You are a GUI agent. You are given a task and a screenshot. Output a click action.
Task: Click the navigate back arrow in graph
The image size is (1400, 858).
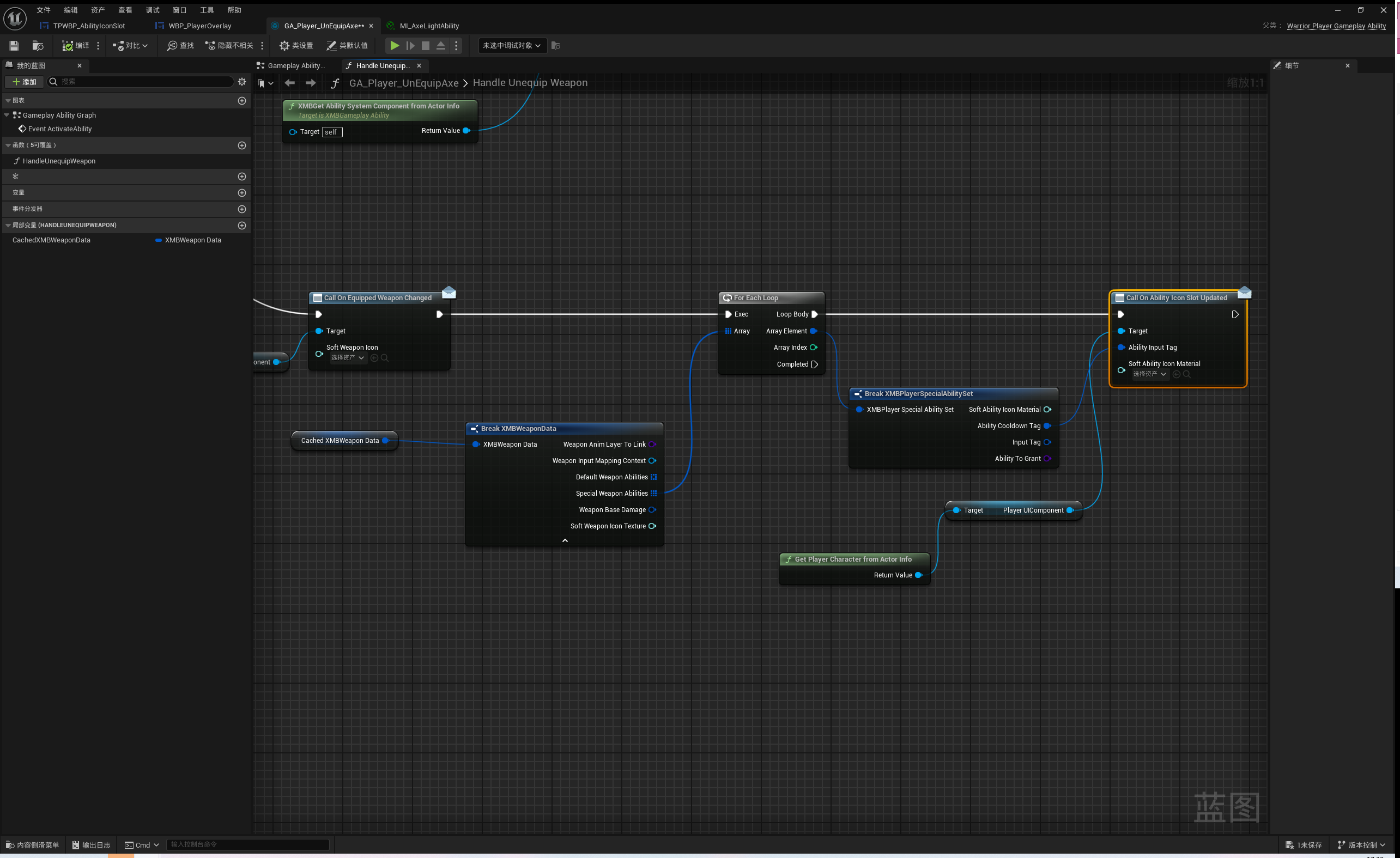pos(290,83)
